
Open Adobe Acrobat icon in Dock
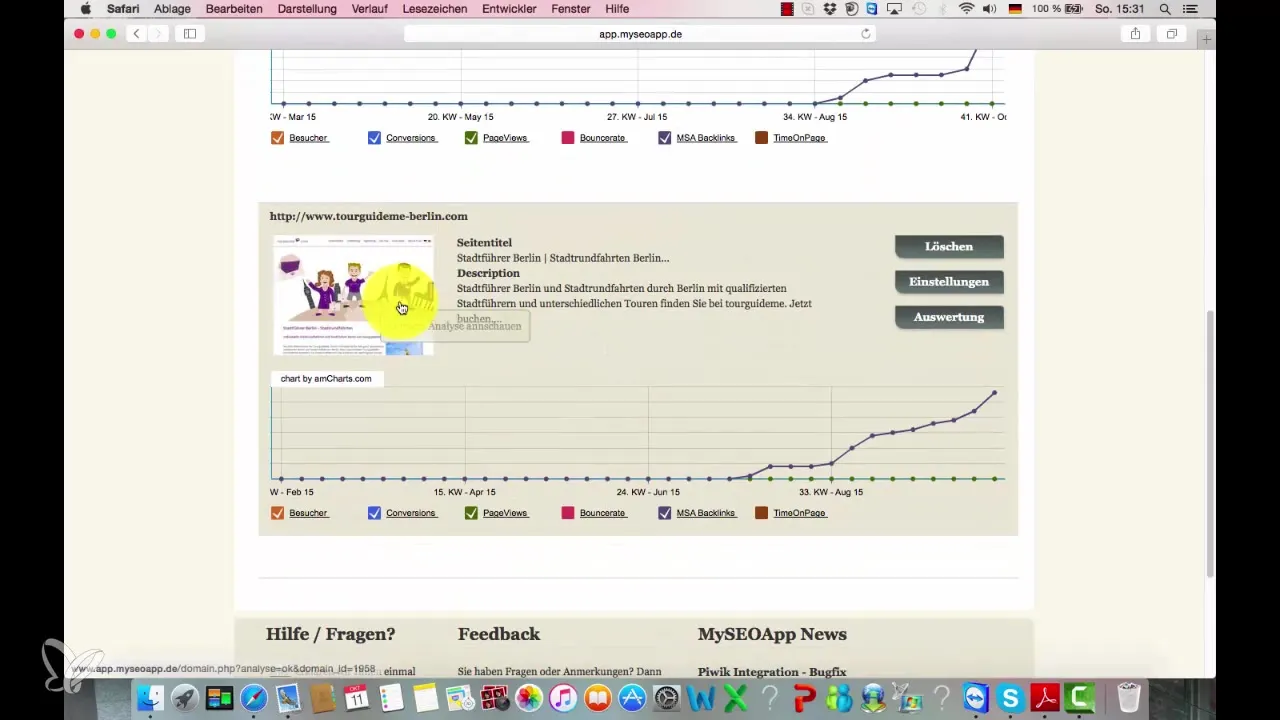1045,697
